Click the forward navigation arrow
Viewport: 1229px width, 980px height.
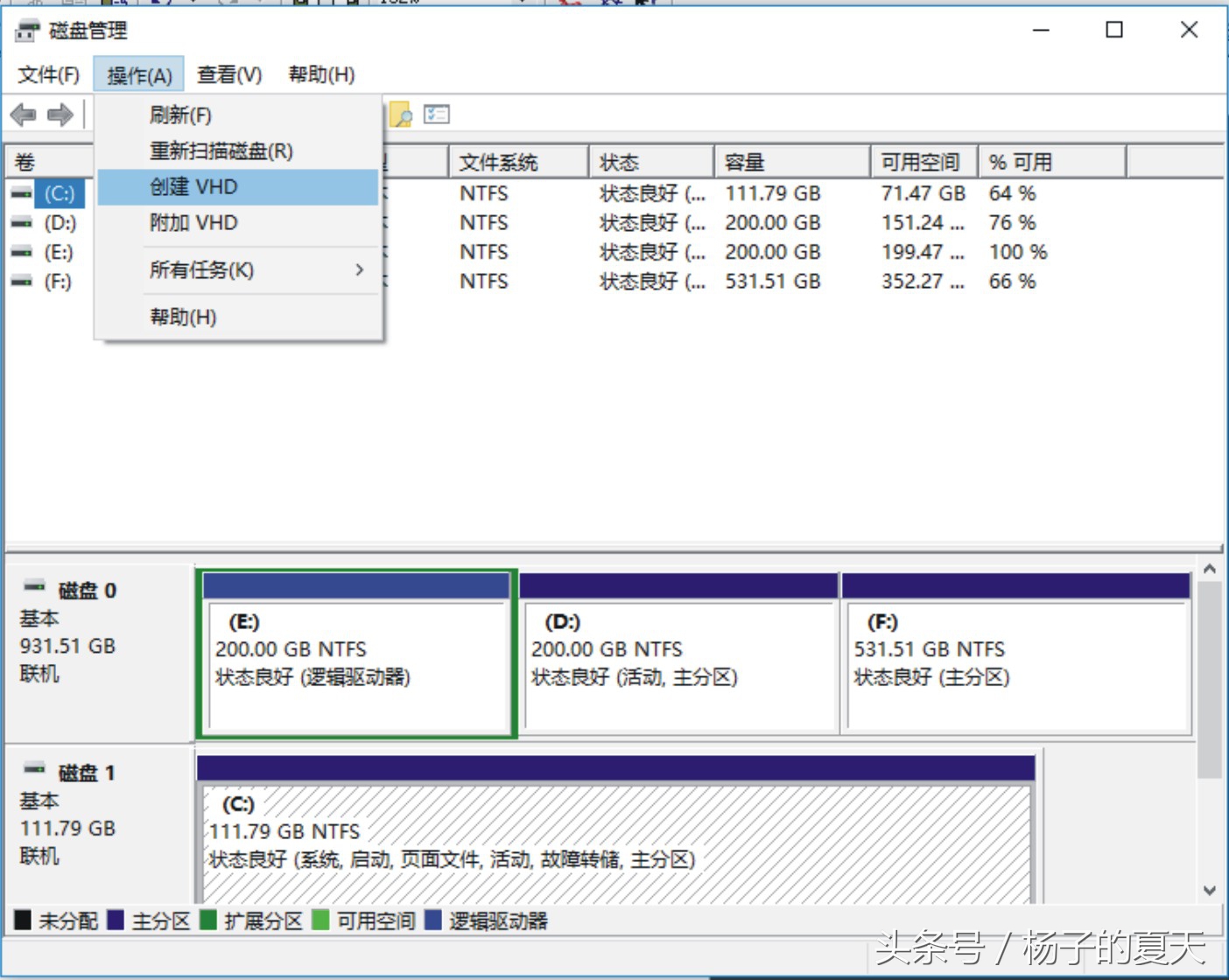pyautogui.click(x=60, y=115)
